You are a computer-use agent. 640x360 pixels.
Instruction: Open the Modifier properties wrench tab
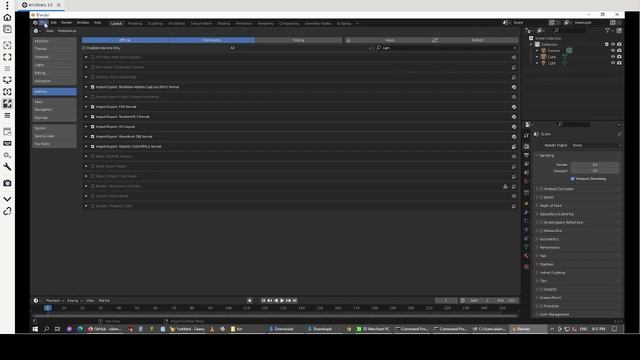point(527,213)
